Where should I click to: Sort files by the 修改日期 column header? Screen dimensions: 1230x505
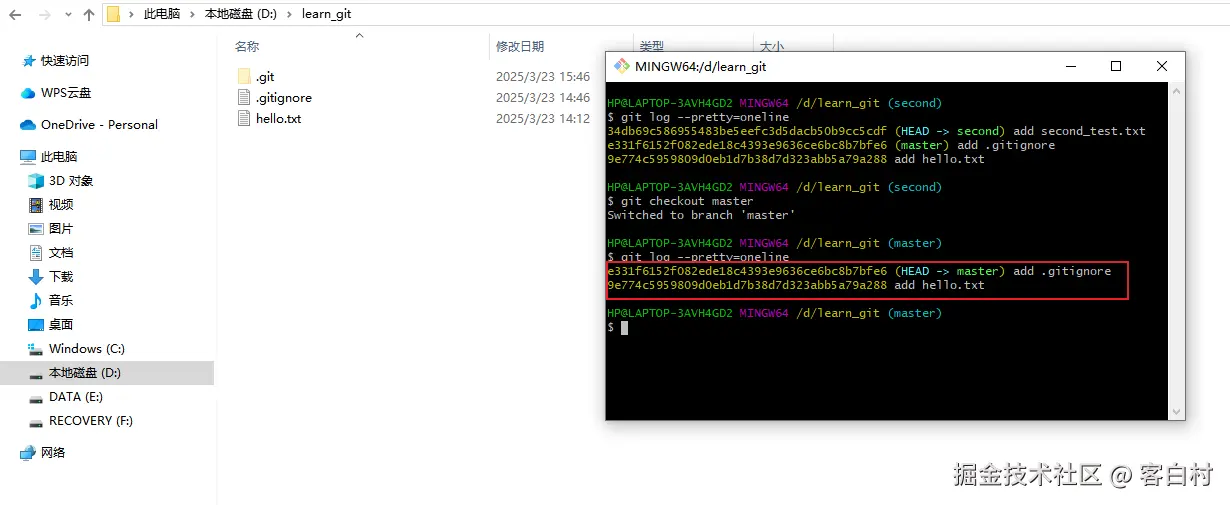pyautogui.click(x=520, y=46)
